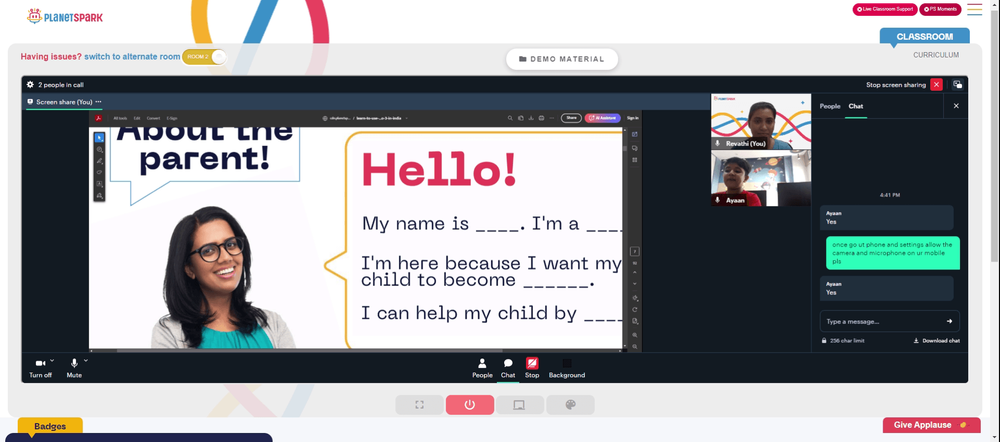Click the red power button
Screen dimensions: 1000x442
coord(469,405)
